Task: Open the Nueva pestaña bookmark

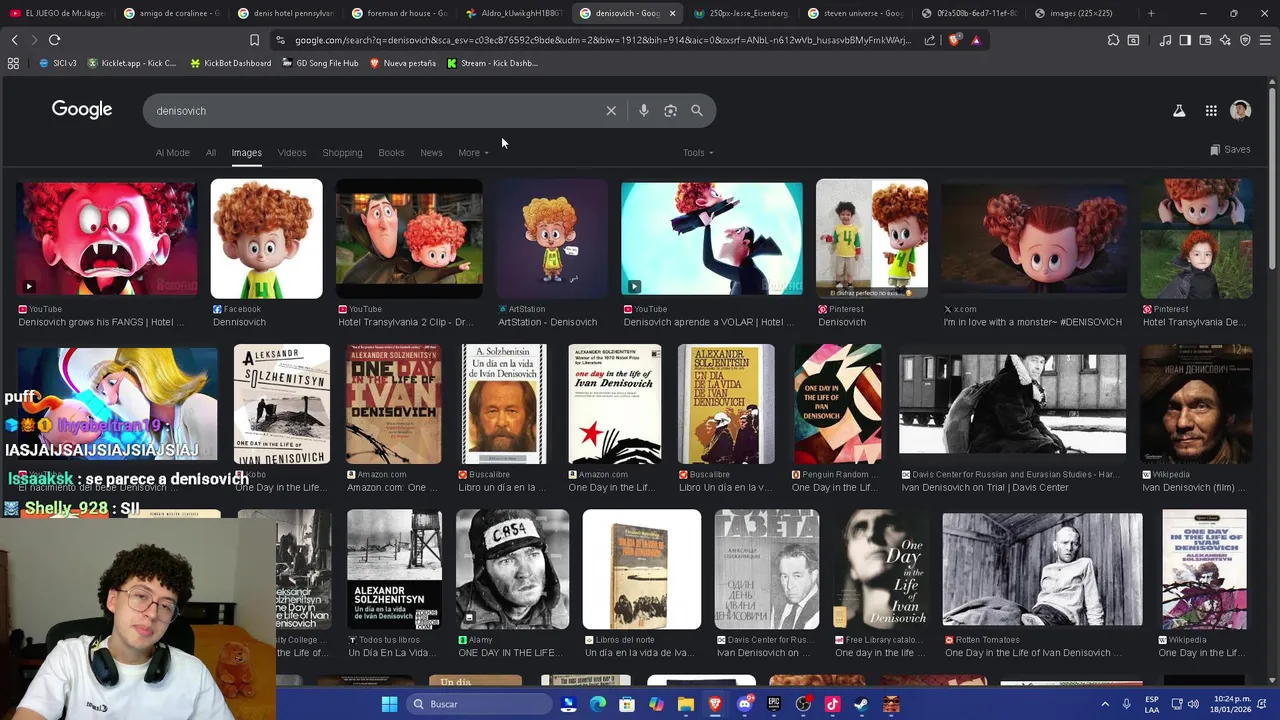Action: (403, 63)
